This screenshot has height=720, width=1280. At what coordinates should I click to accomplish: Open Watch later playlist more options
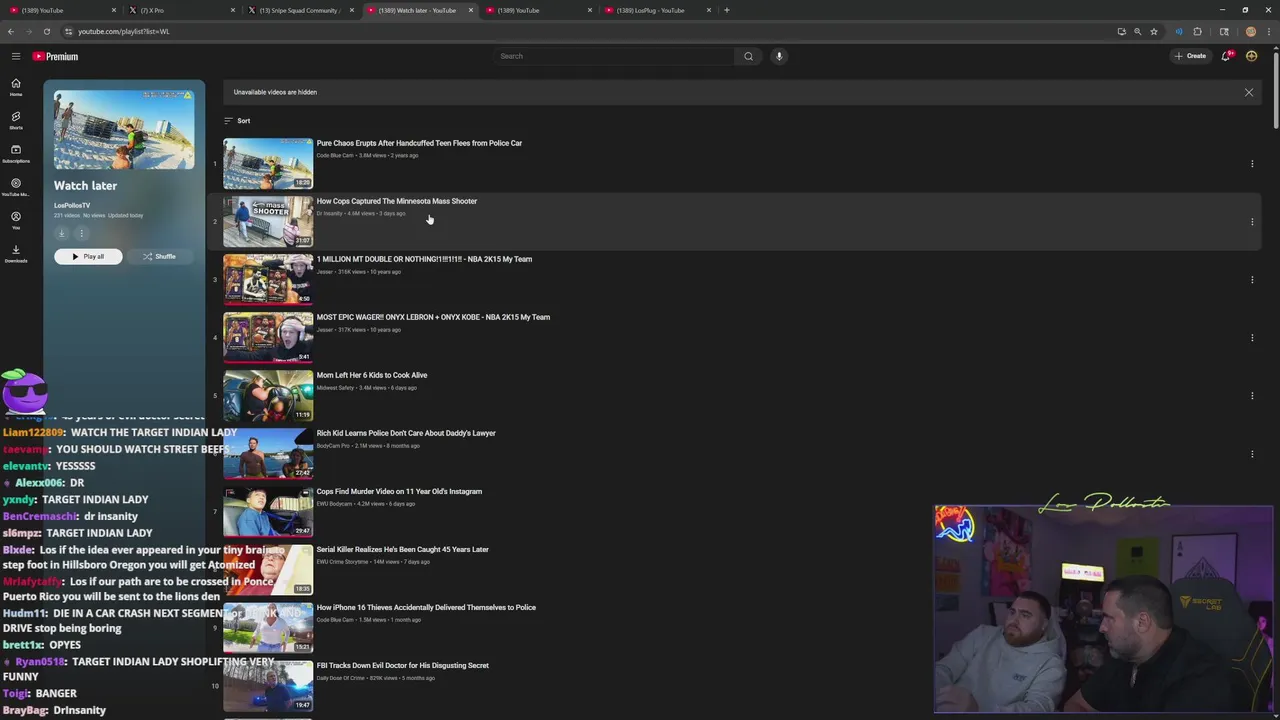coord(82,234)
